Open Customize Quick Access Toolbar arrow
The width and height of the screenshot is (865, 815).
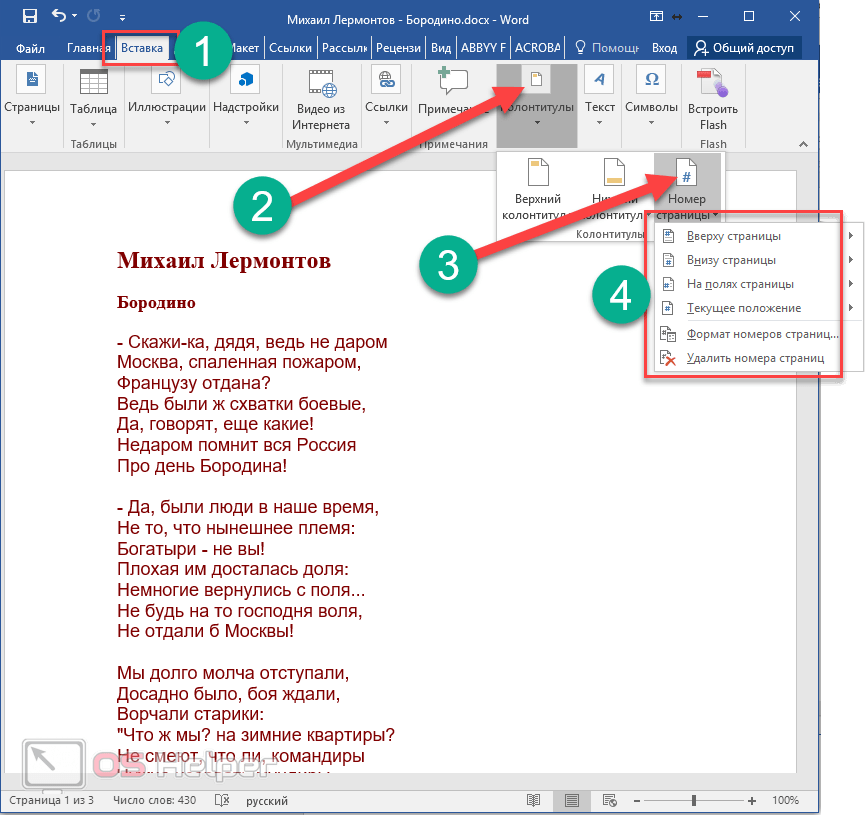(122, 18)
